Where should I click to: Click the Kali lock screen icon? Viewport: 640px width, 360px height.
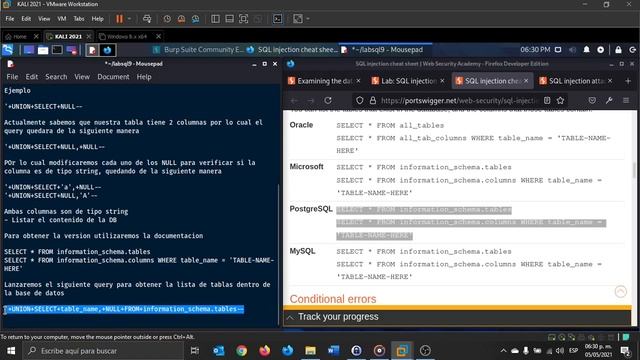click(618, 49)
